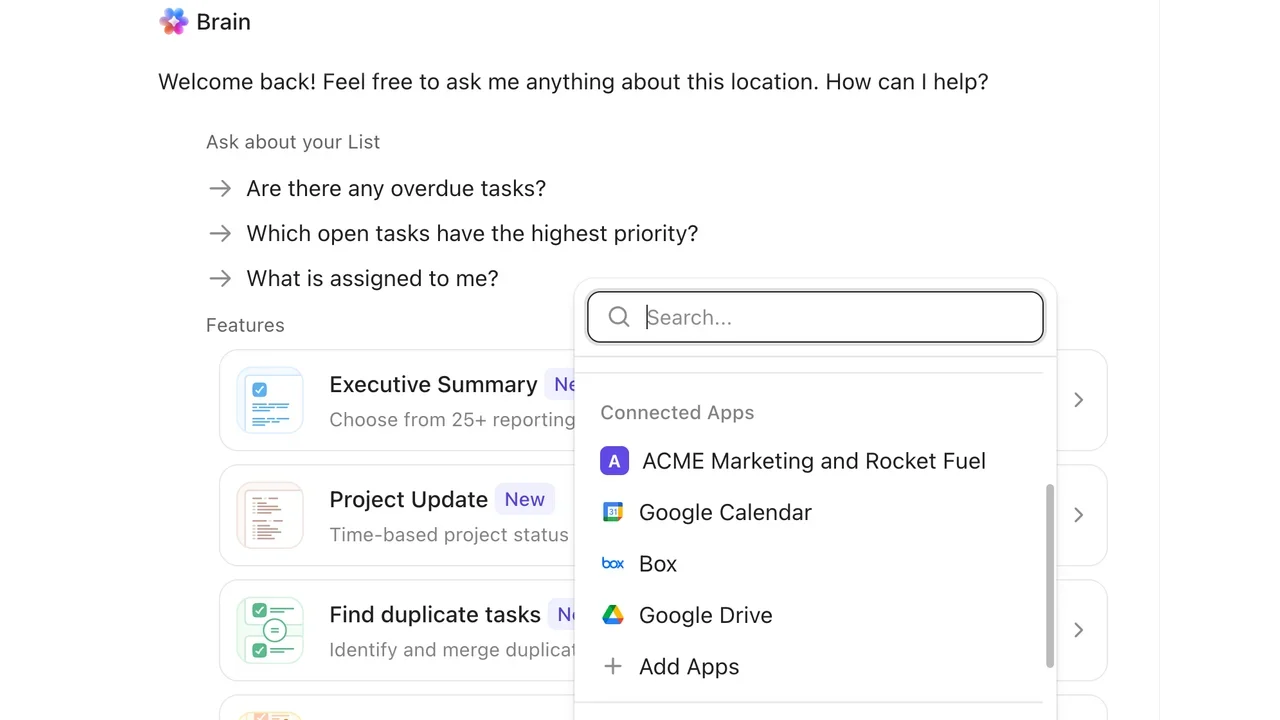This screenshot has height=720, width=1280.
Task: Expand Find duplicate tasks chevron arrow
Action: 1078,630
